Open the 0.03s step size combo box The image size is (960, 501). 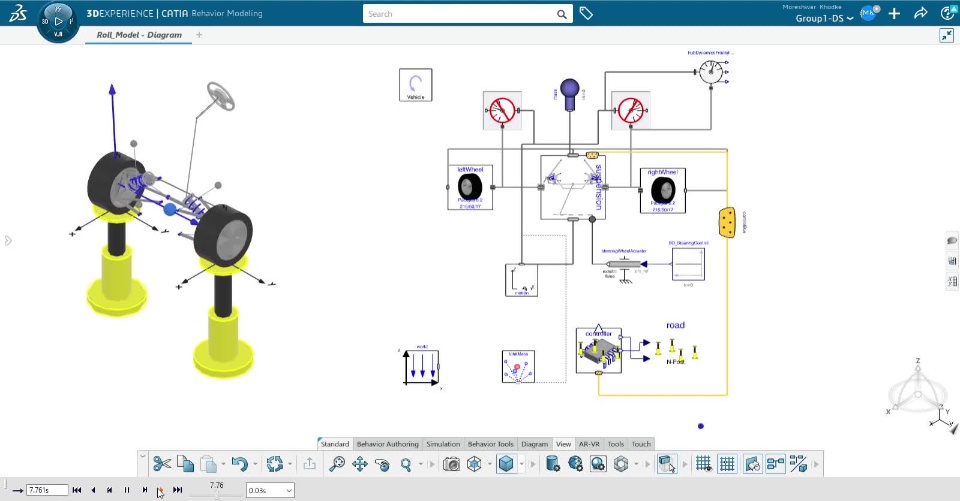click(270, 490)
